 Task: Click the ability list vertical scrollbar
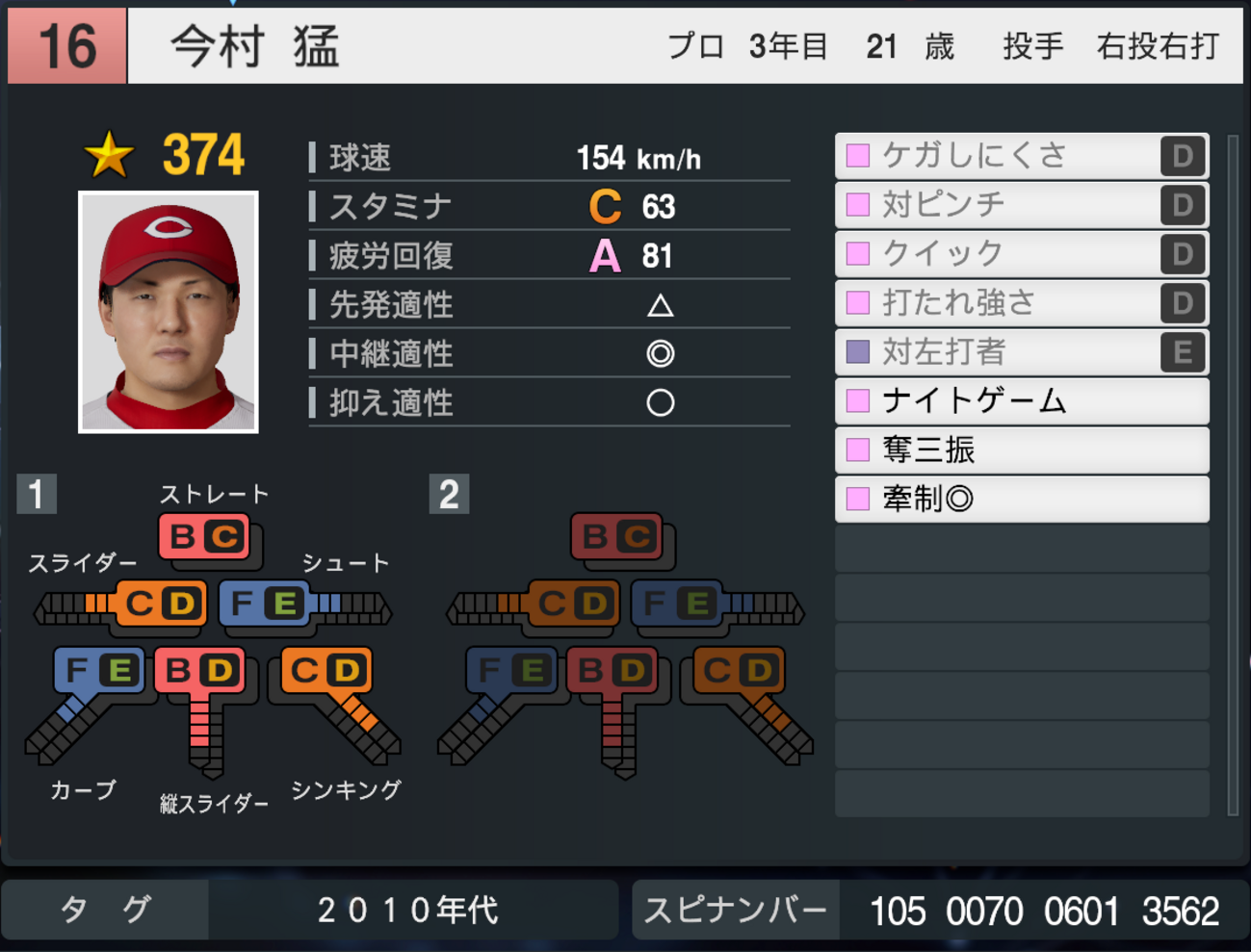click(x=1233, y=475)
